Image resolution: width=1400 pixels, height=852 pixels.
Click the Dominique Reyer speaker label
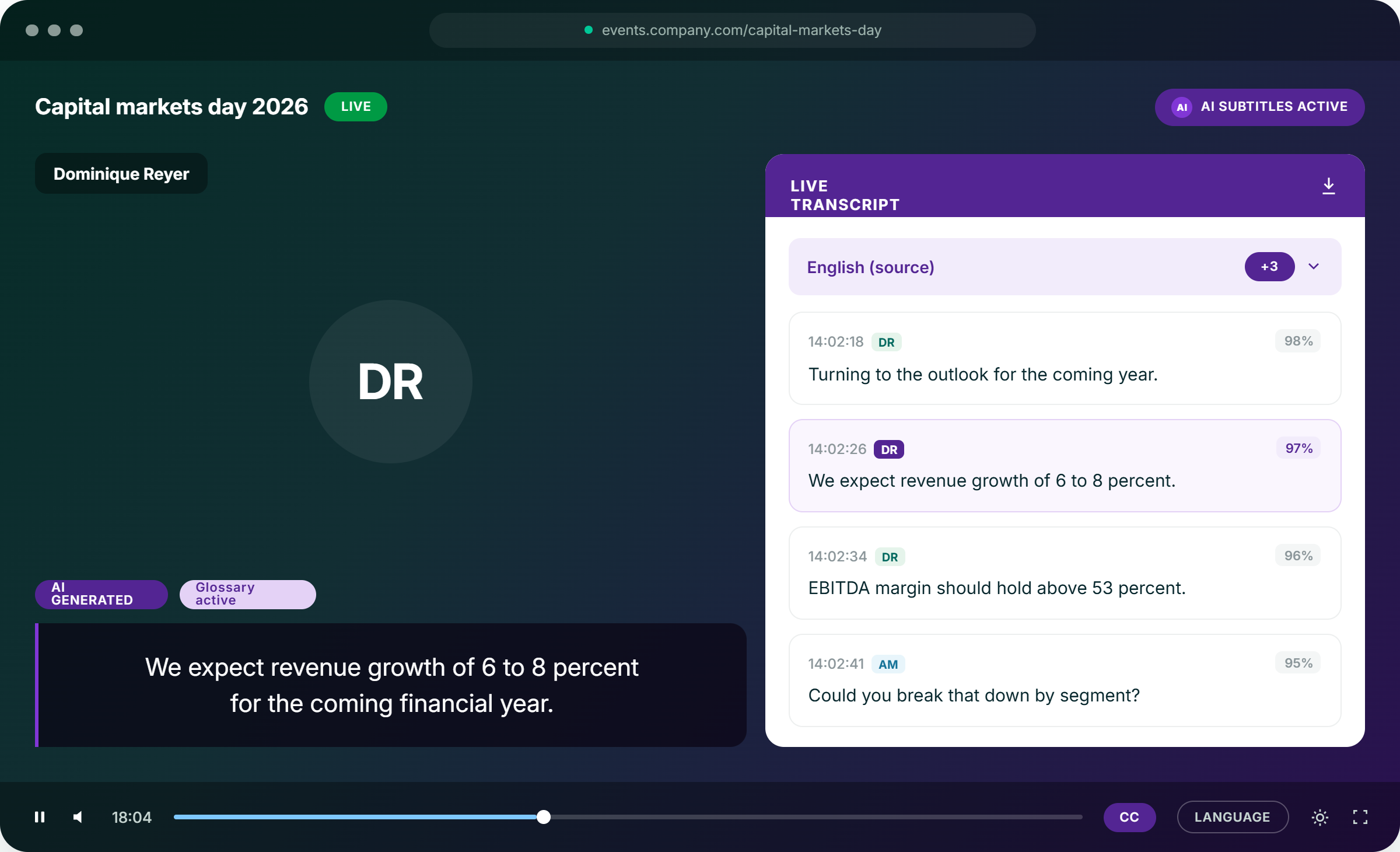click(121, 173)
